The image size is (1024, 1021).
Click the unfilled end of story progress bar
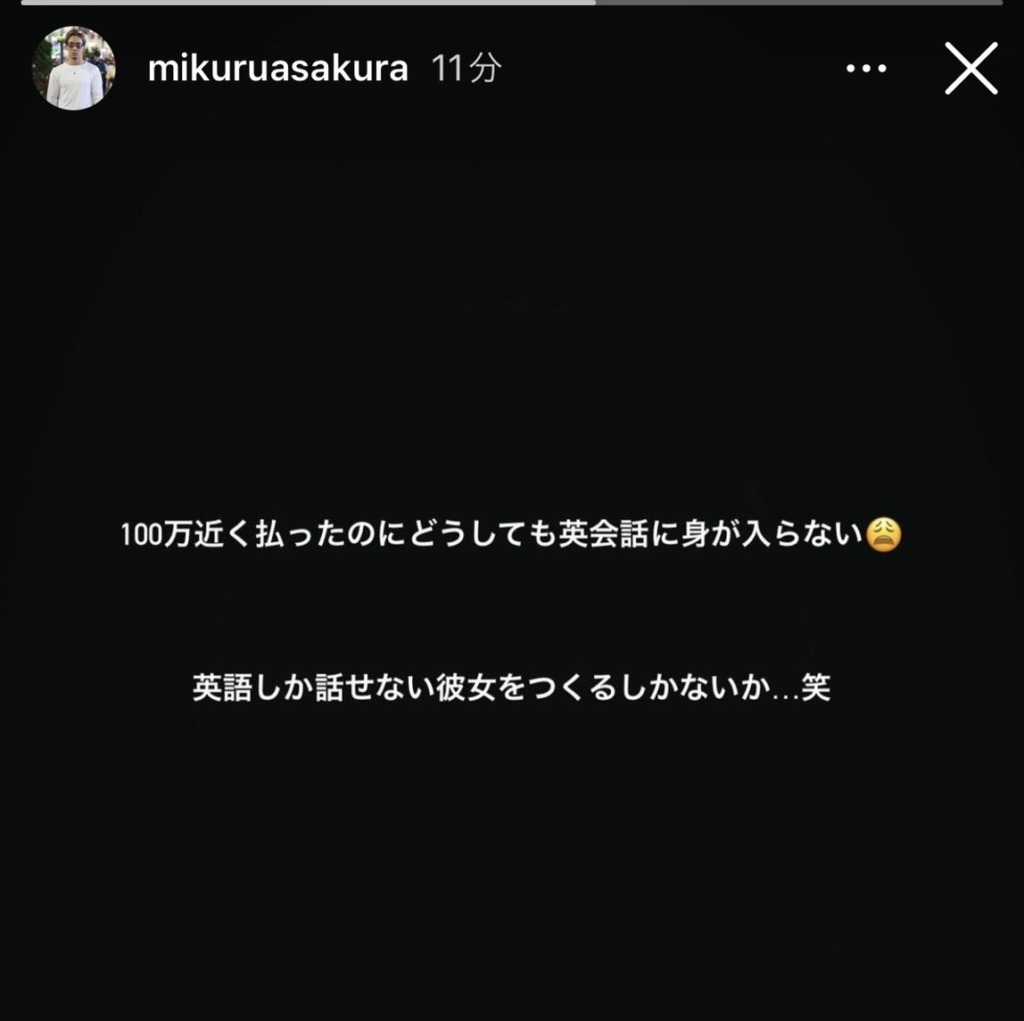click(x=799, y=3)
